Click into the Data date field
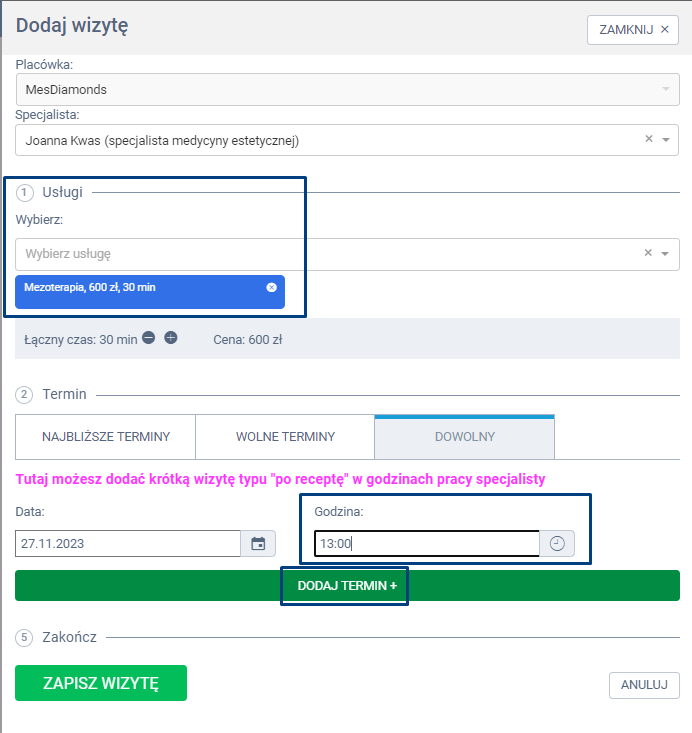This screenshot has width=692, height=733. coord(127,544)
